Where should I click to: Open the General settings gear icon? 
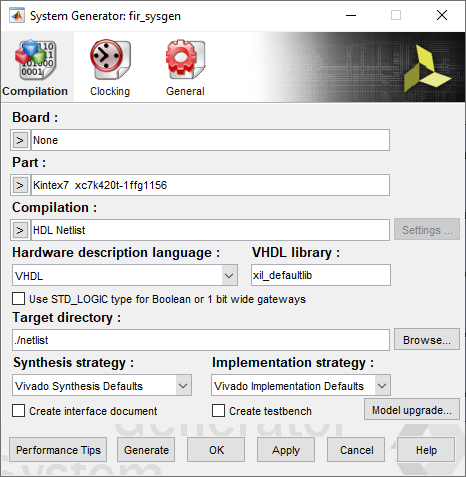[185, 59]
